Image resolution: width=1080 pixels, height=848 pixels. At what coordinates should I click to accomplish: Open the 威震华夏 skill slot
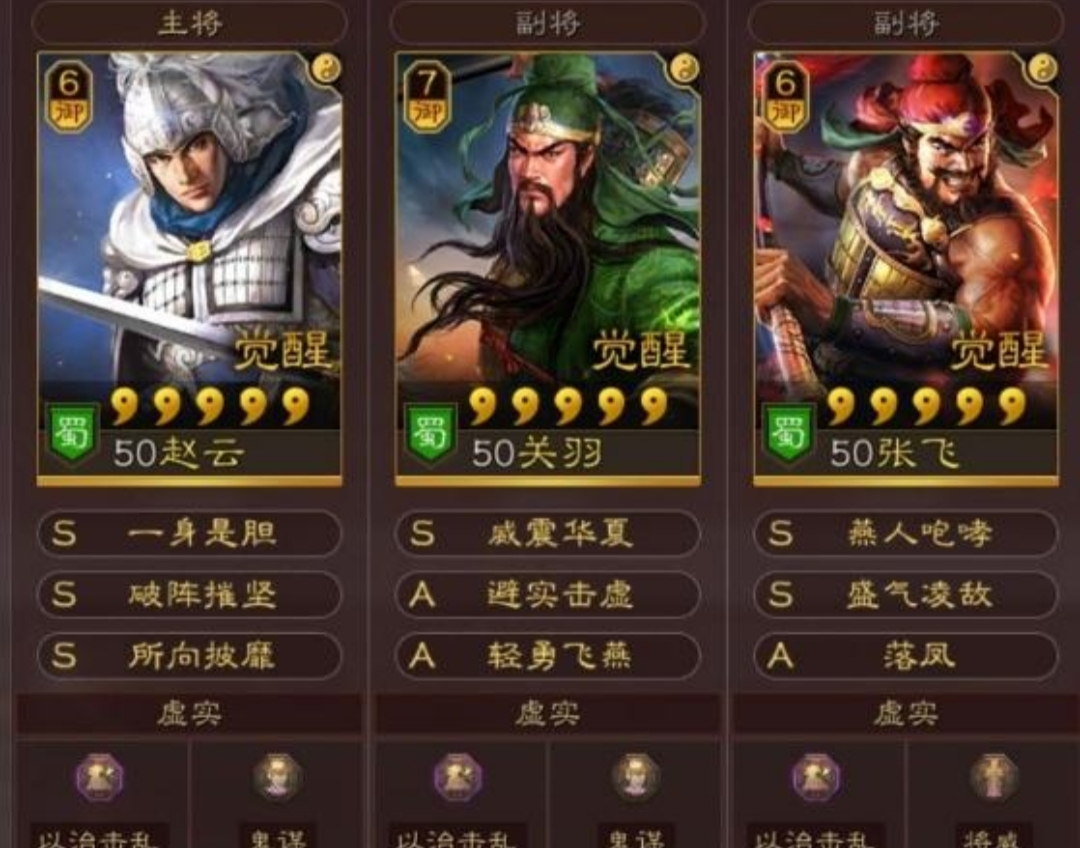(x=548, y=533)
